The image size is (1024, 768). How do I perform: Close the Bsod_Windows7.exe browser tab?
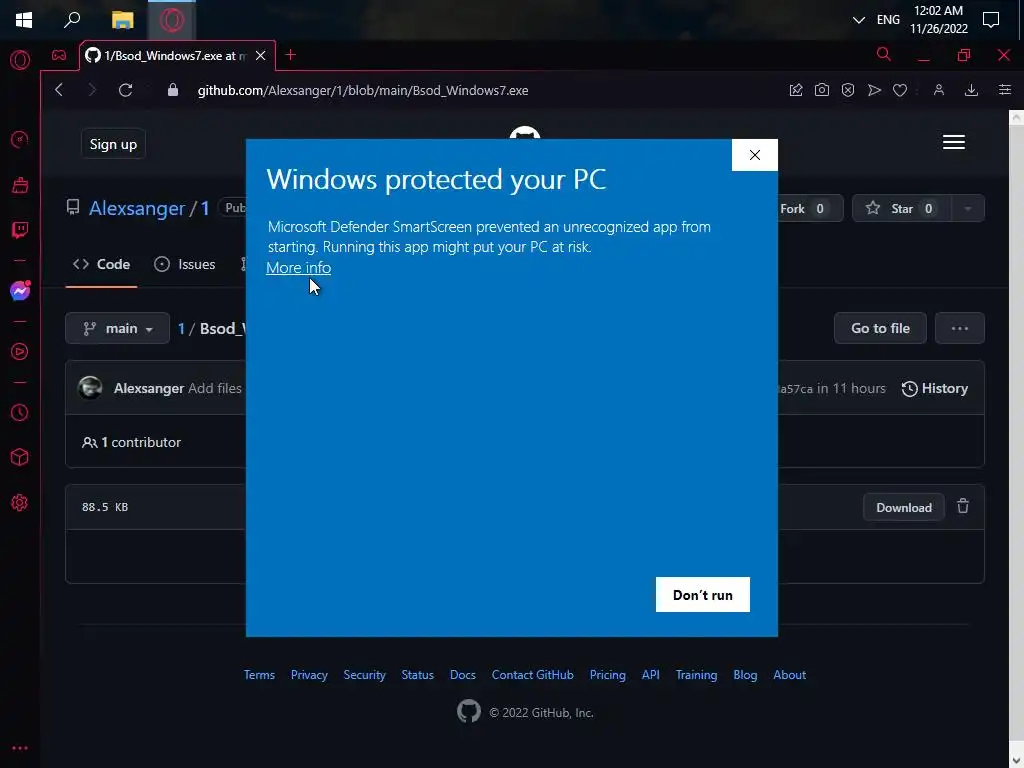click(x=261, y=56)
